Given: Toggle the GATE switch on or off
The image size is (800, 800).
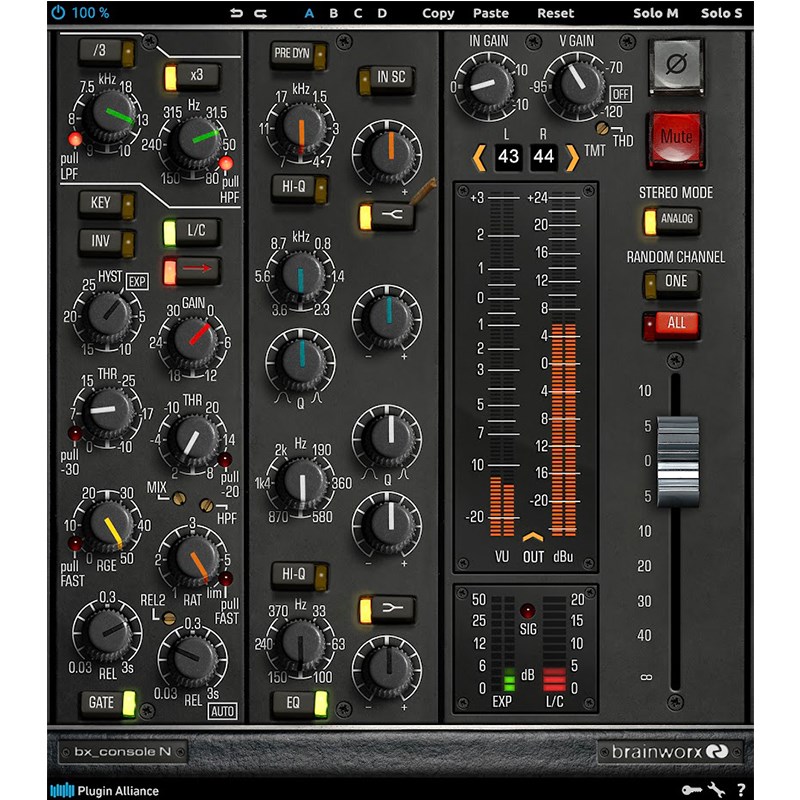Looking at the screenshot, I should coord(108,703).
